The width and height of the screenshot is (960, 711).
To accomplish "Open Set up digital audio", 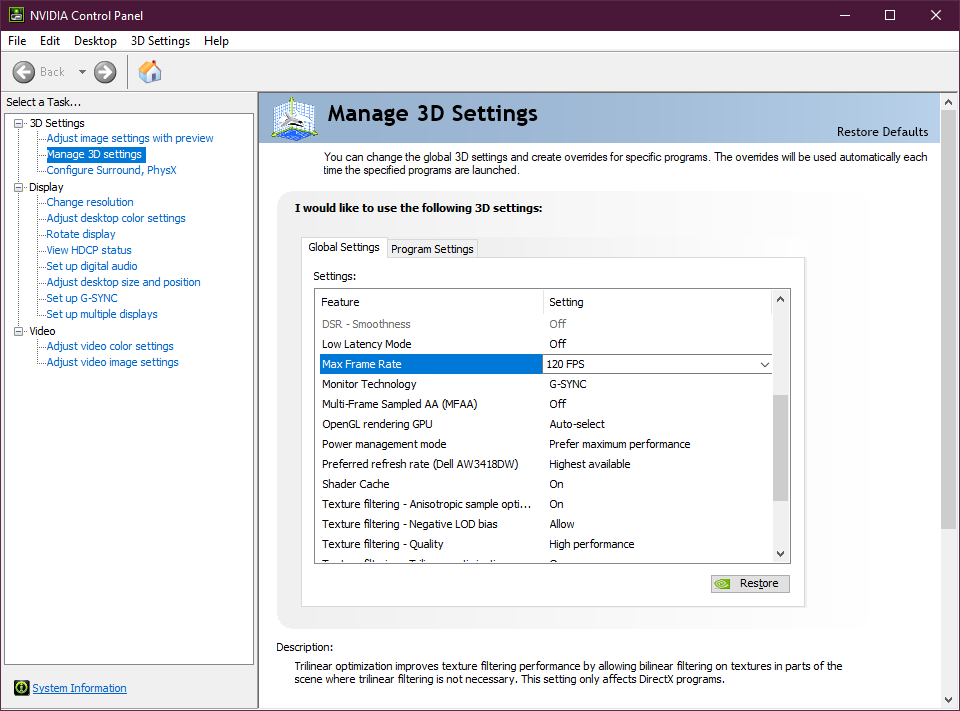I will [92, 266].
